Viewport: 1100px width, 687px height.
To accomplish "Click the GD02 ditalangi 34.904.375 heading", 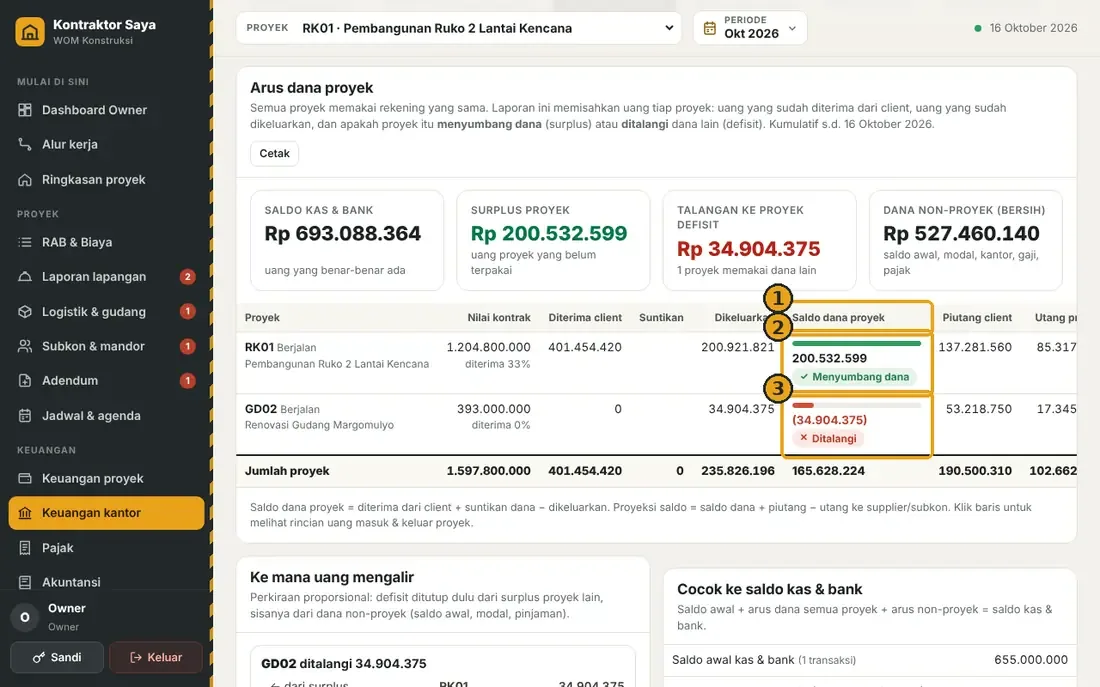I will click(344, 663).
